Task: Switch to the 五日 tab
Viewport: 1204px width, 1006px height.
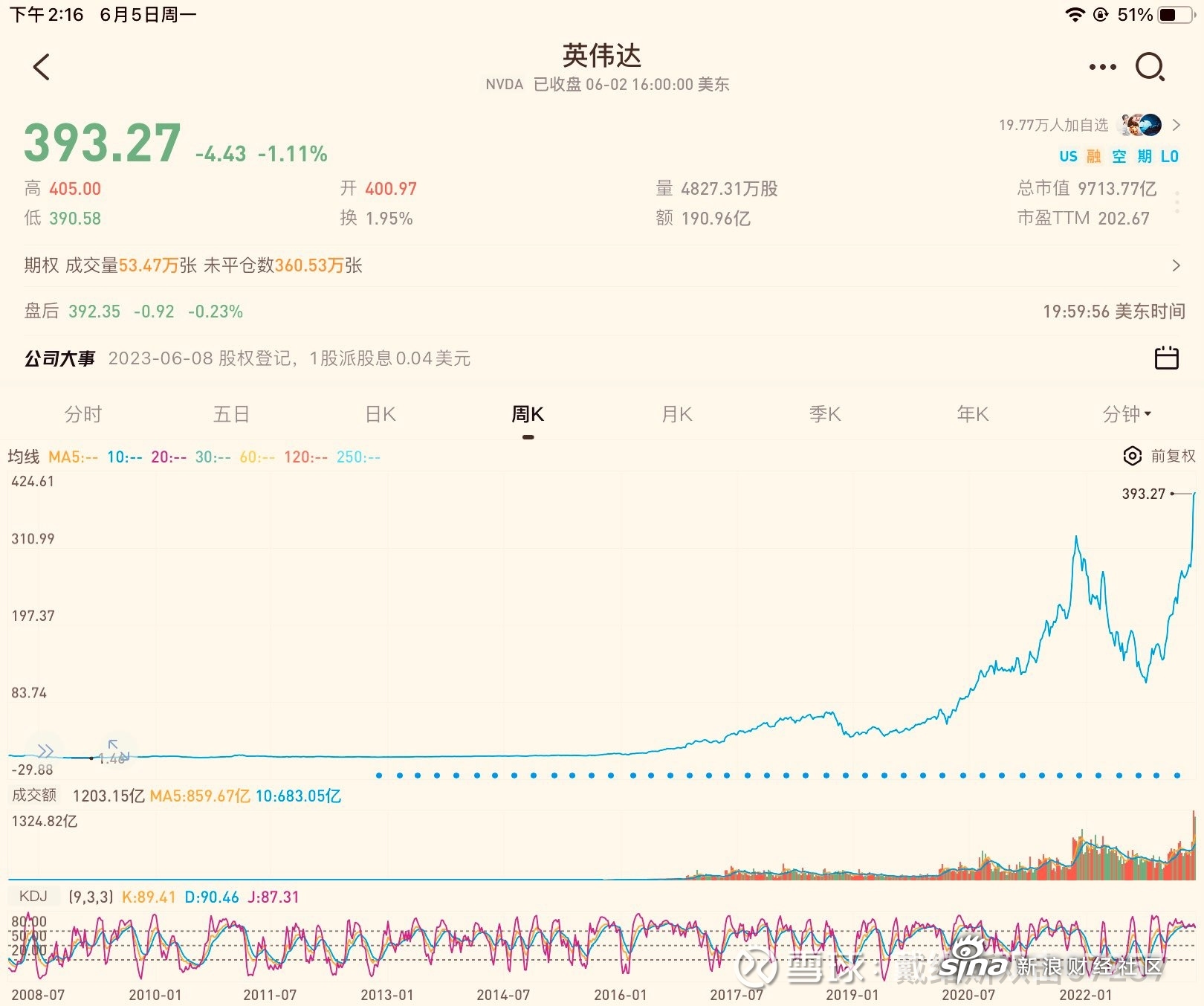Action: click(x=231, y=414)
